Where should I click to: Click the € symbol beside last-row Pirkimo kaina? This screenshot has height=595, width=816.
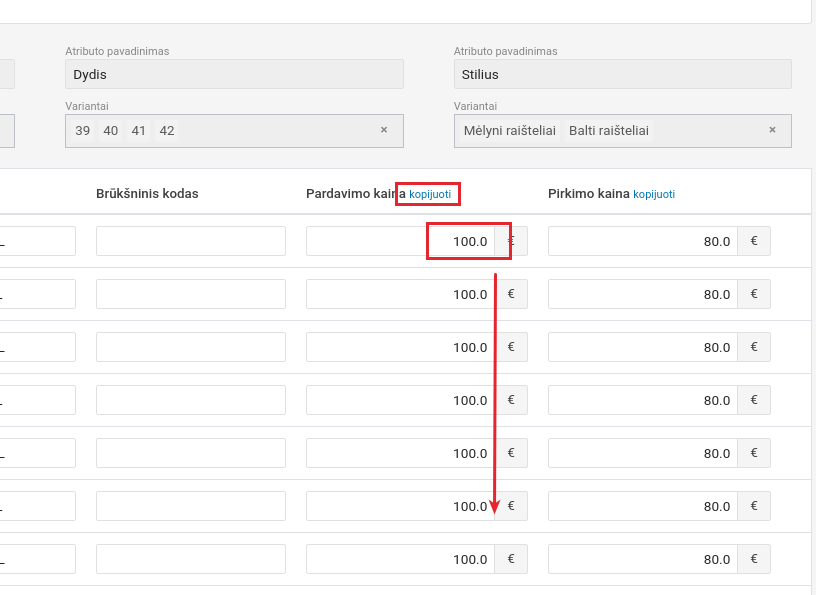(x=754, y=559)
